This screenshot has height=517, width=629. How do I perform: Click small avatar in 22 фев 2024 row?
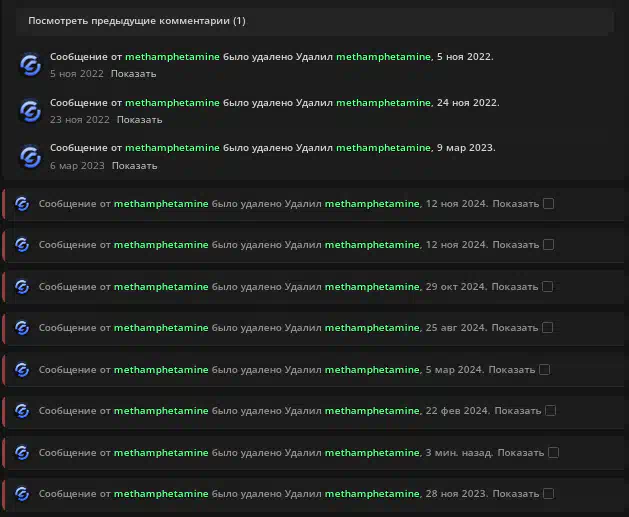(22, 411)
